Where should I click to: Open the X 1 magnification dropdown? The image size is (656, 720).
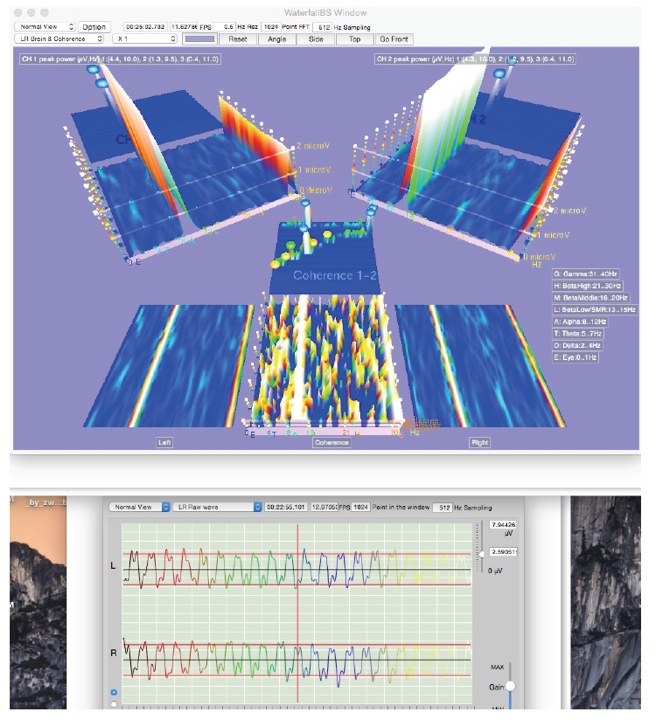(144, 39)
